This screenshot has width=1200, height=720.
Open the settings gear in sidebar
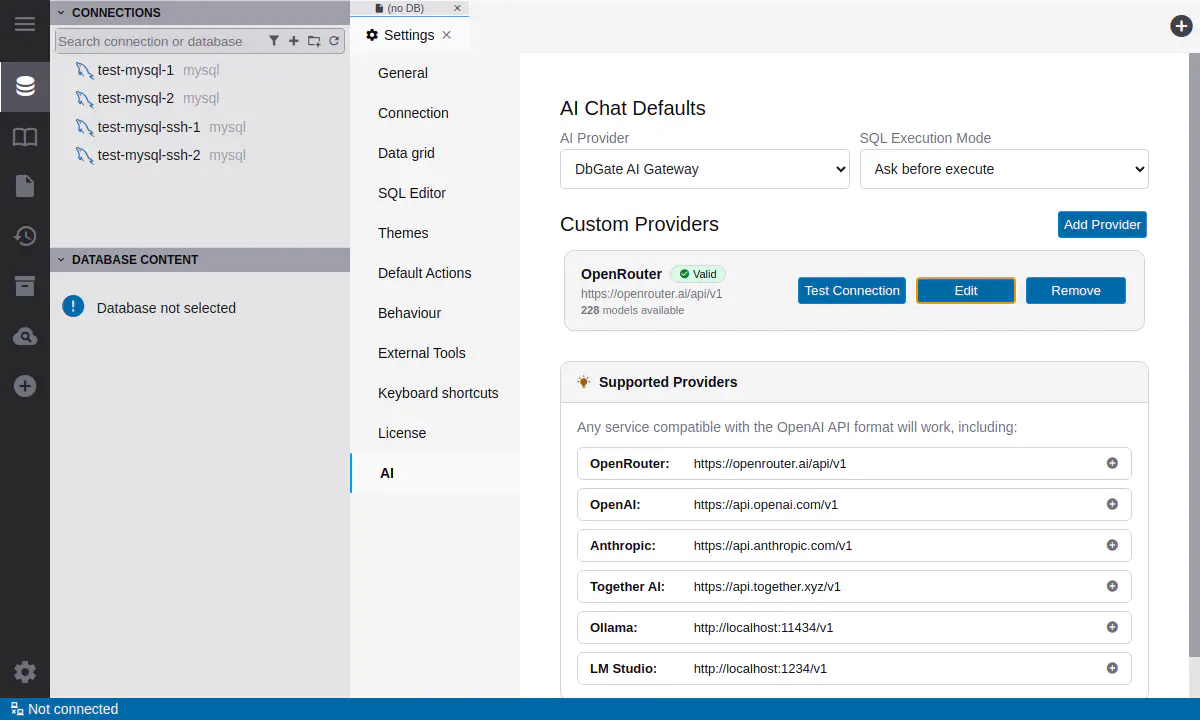point(25,672)
